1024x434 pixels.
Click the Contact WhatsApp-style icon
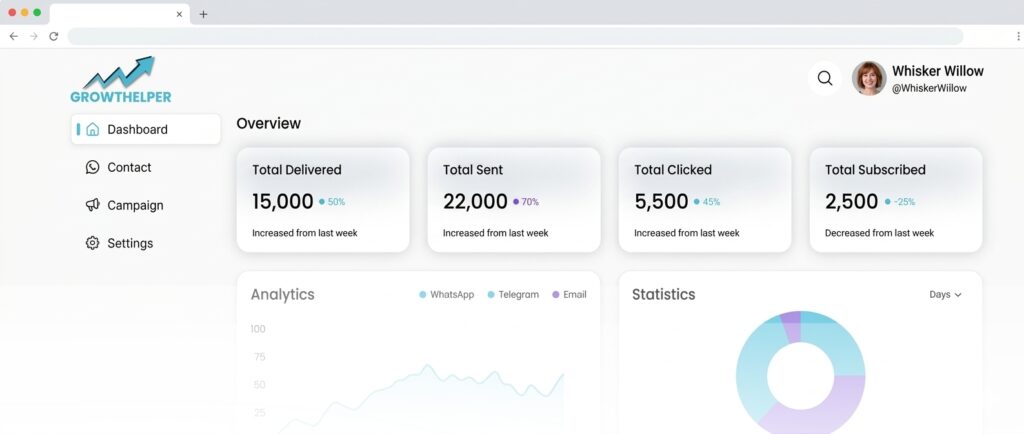(93, 167)
